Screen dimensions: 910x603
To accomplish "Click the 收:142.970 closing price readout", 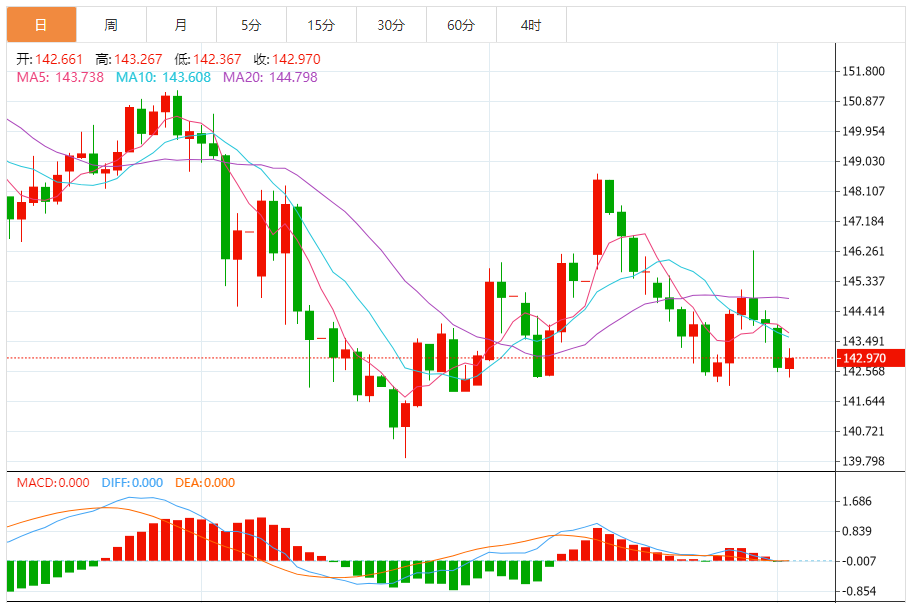I will 287,59.
